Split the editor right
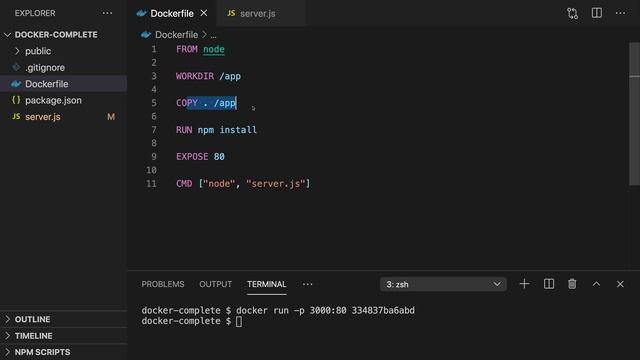The width and height of the screenshot is (640, 360). (597, 13)
